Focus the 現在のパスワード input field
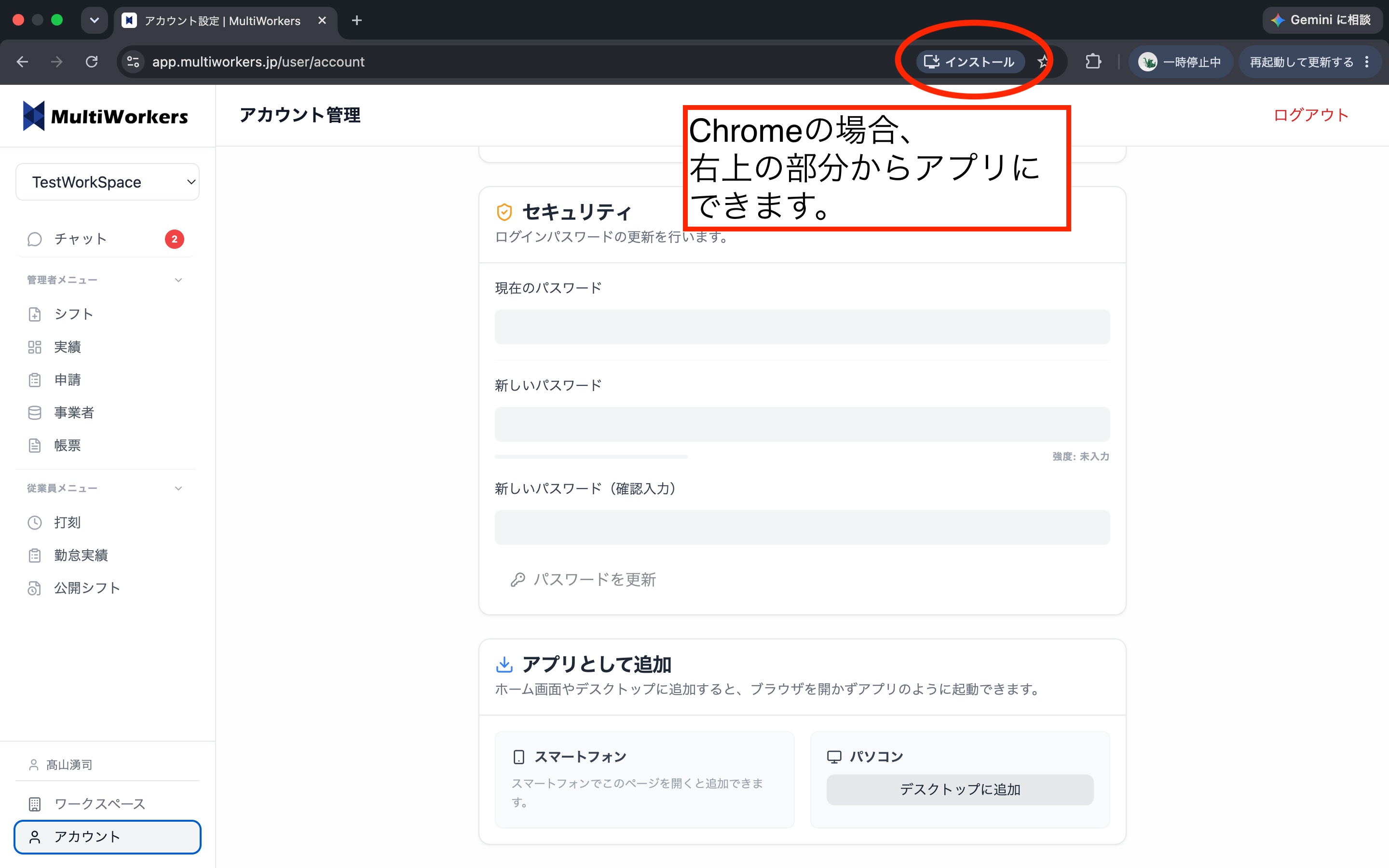 pyautogui.click(x=802, y=326)
